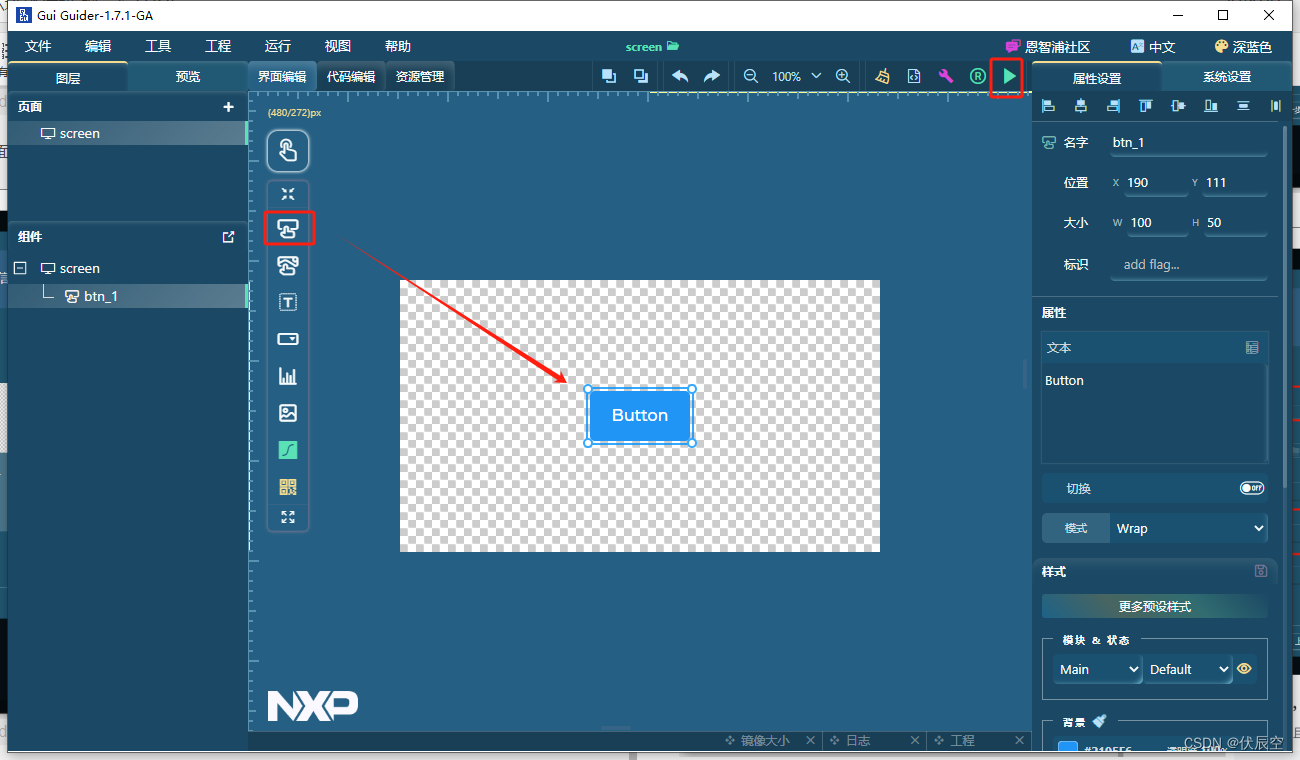Click the green circled R icon
The width and height of the screenshot is (1300, 760).
pos(978,76)
